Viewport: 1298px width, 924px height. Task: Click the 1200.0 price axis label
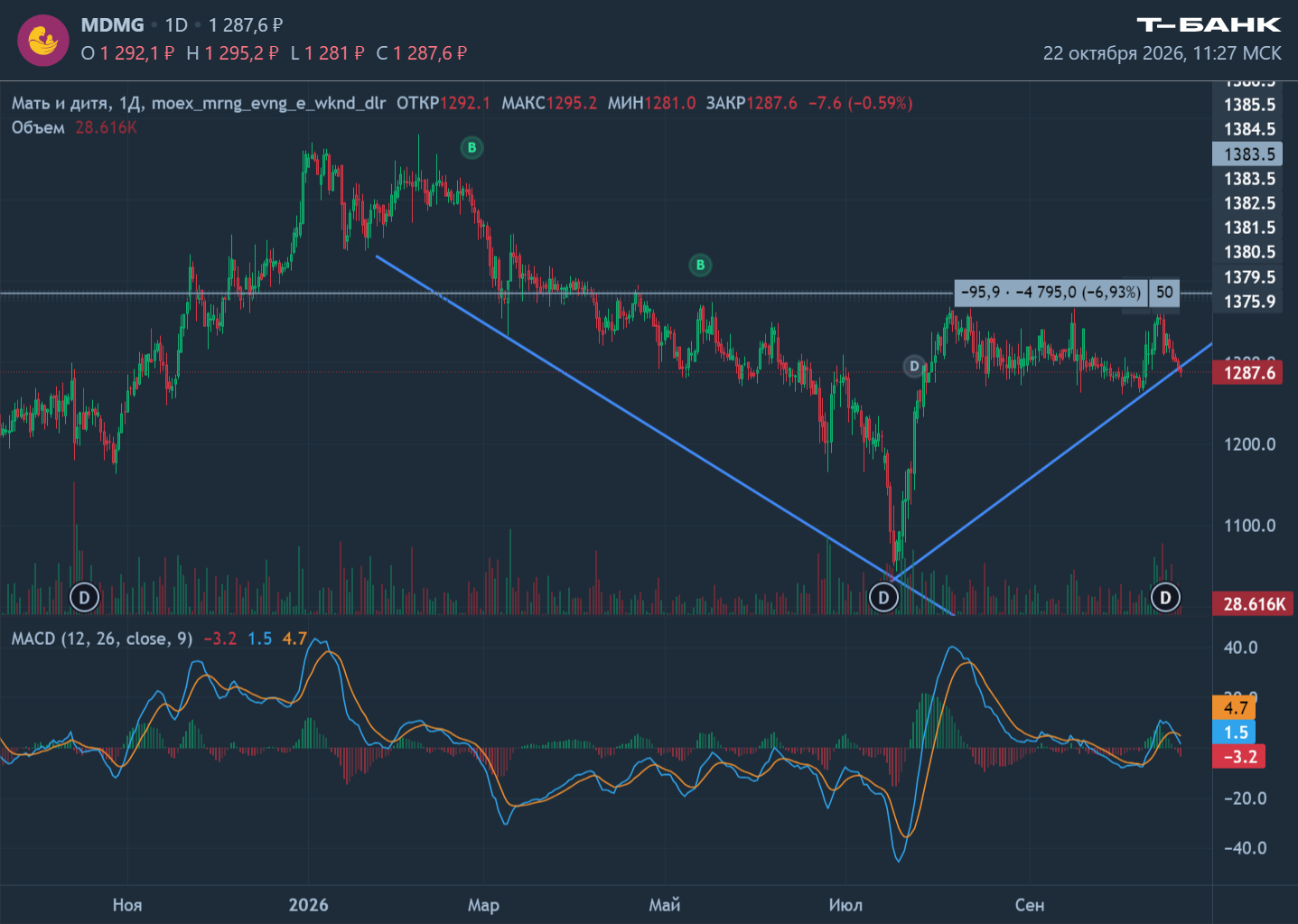[x=1250, y=444]
